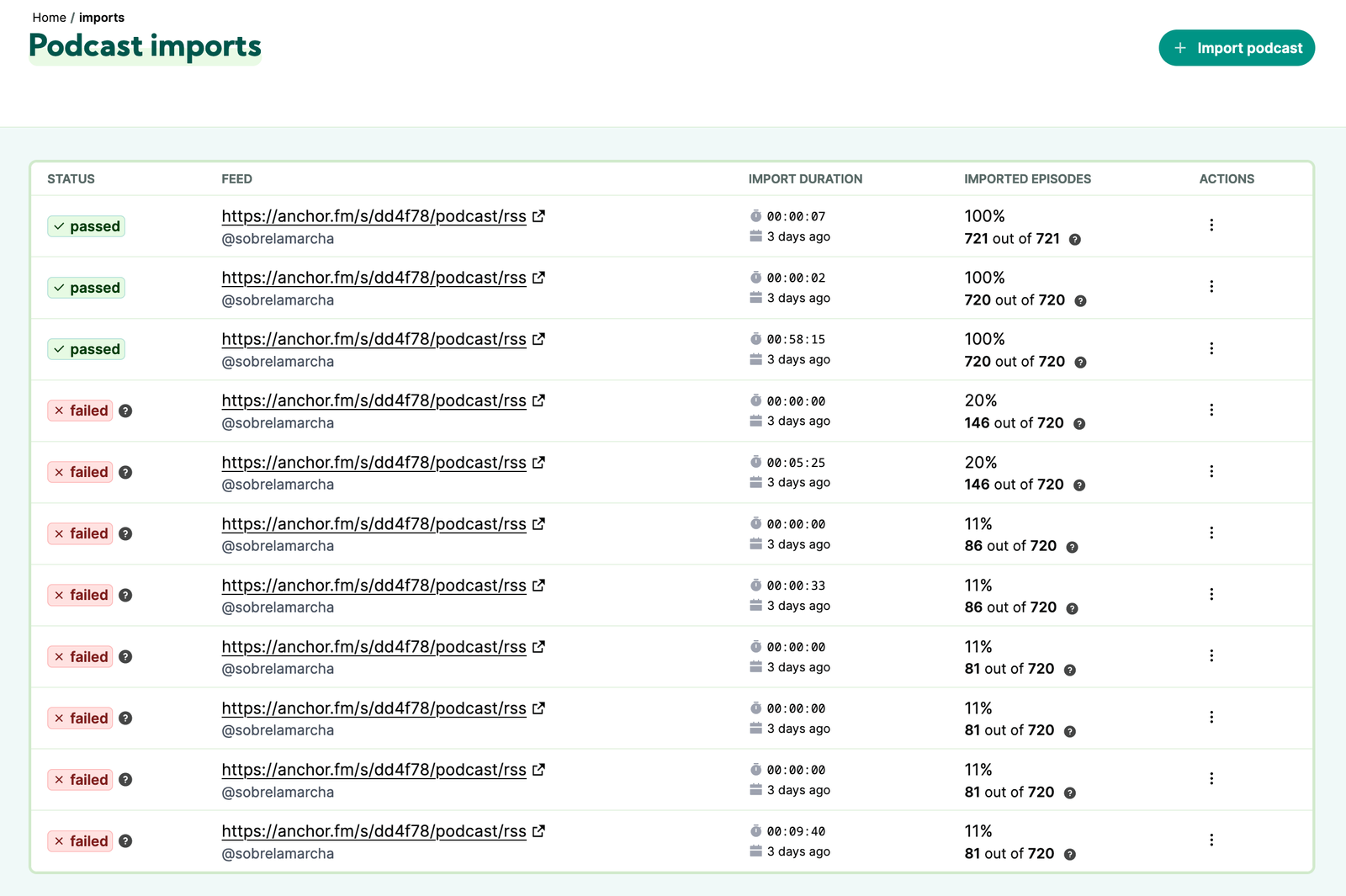Image resolution: width=1346 pixels, height=896 pixels.
Task: Click the IMPORT DURATION column header
Action: pos(805,179)
